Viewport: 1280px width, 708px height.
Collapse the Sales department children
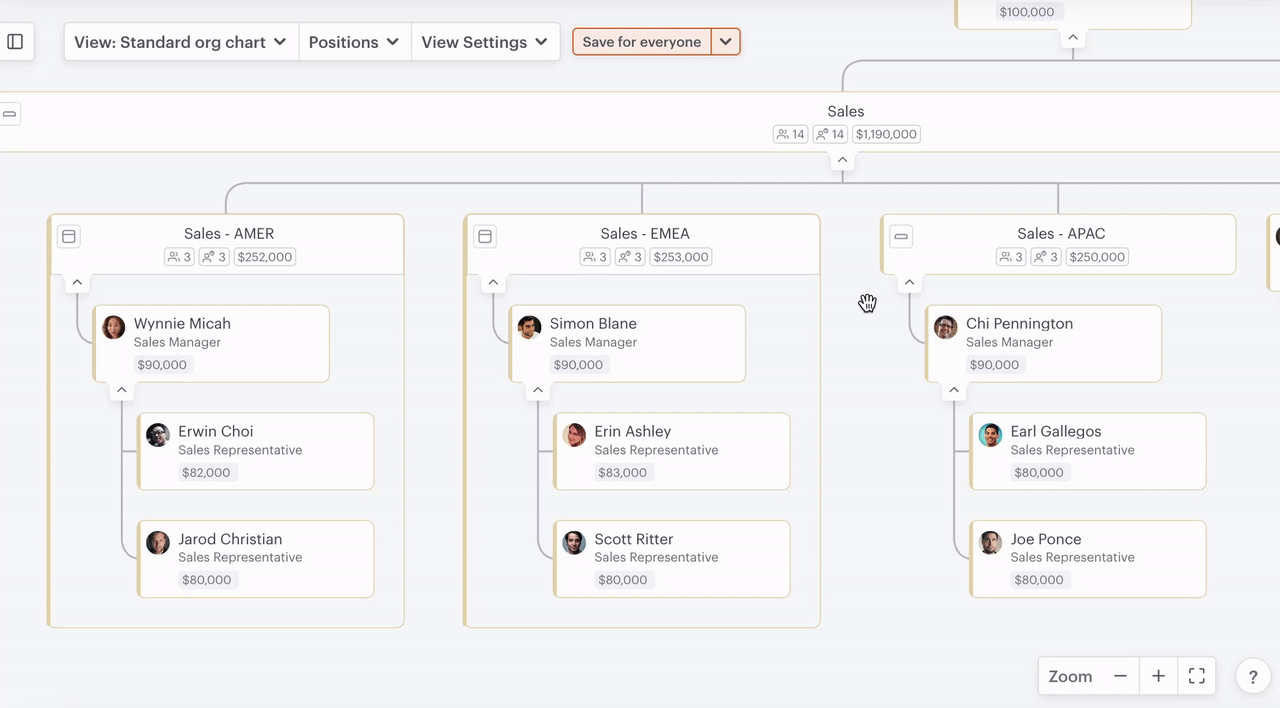pyautogui.click(x=842, y=160)
